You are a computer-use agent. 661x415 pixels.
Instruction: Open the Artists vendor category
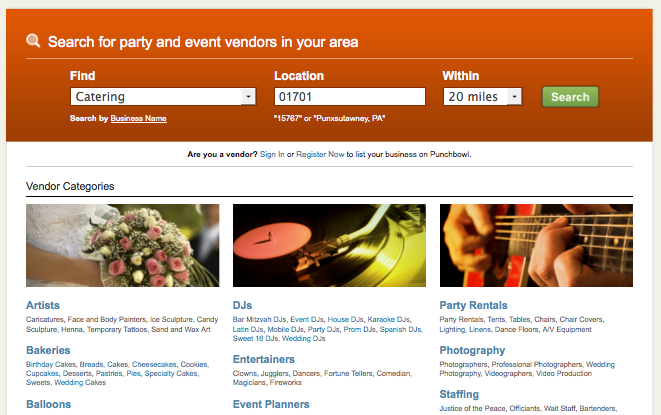point(43,305)
